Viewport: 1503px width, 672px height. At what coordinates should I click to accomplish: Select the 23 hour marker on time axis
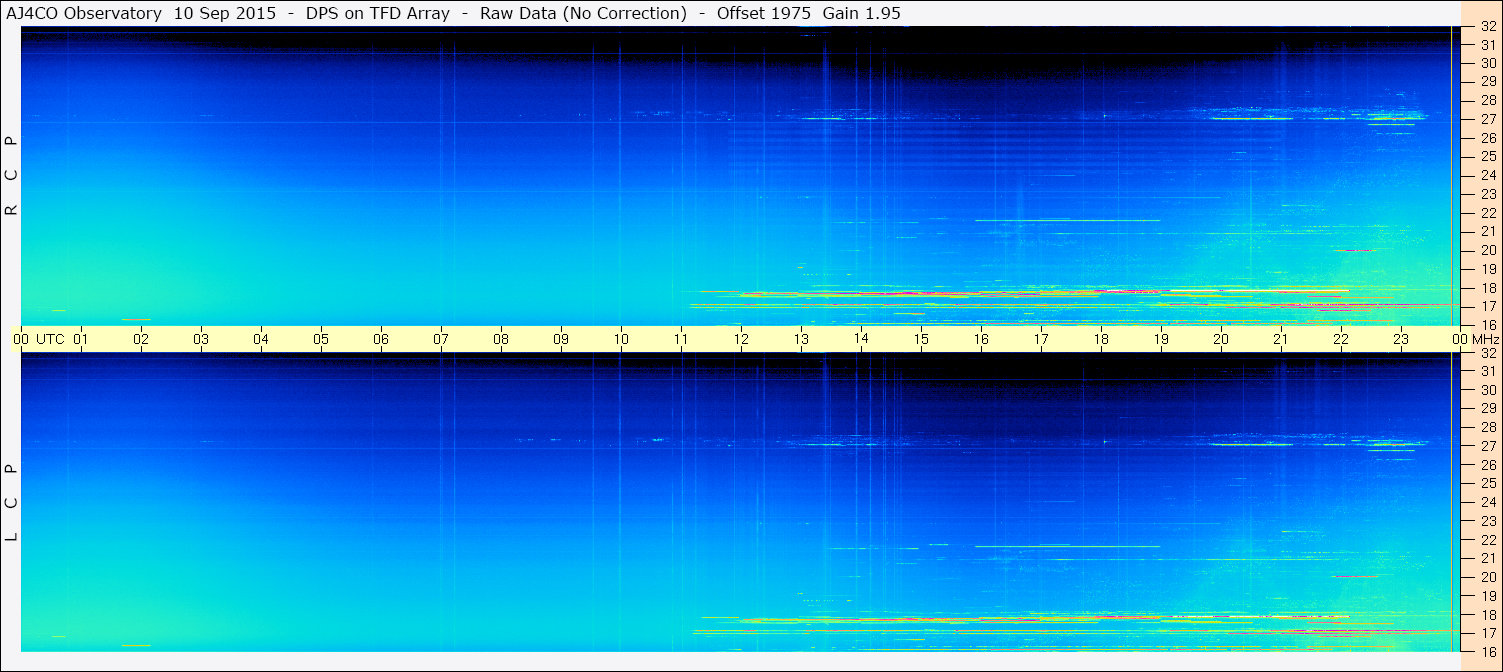point(1401,339)
